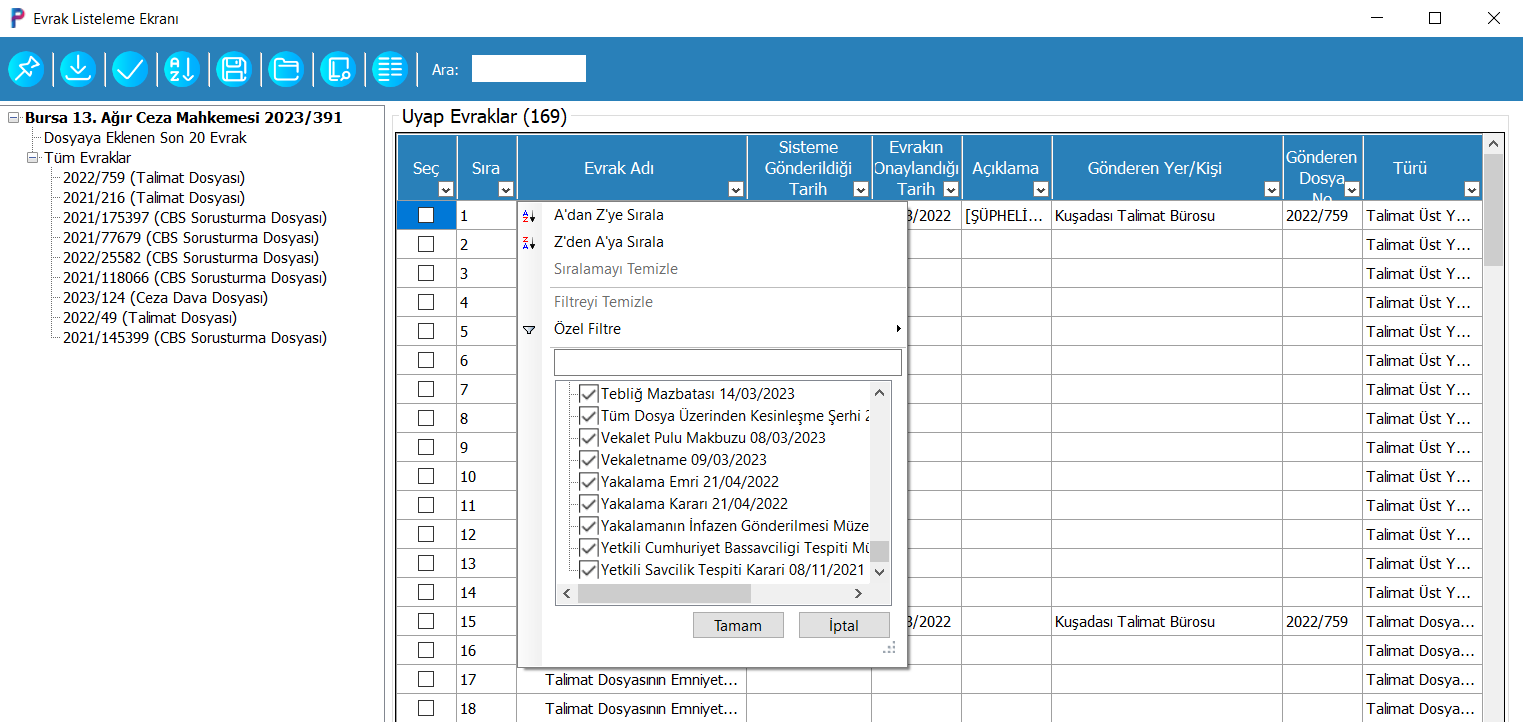Click the Ara search field
The height and width of the screenshot is (722, 1523).
point(528,69)
